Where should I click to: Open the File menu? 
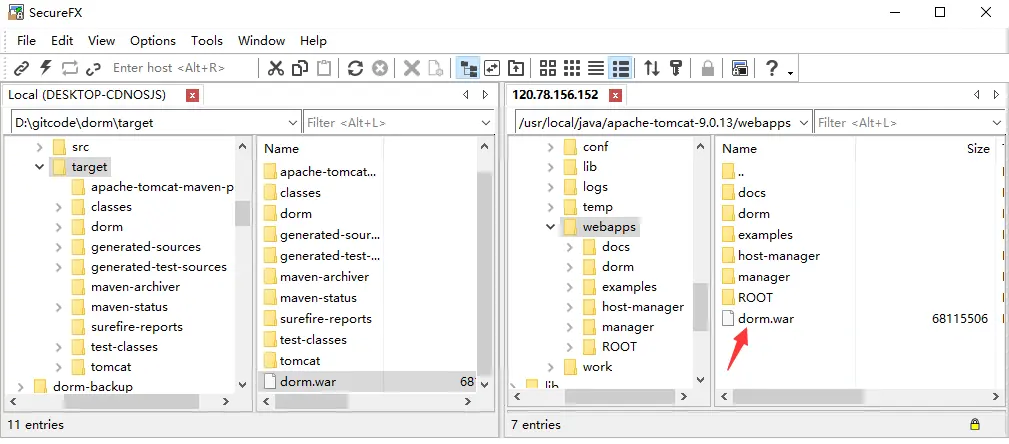[26, 41]
